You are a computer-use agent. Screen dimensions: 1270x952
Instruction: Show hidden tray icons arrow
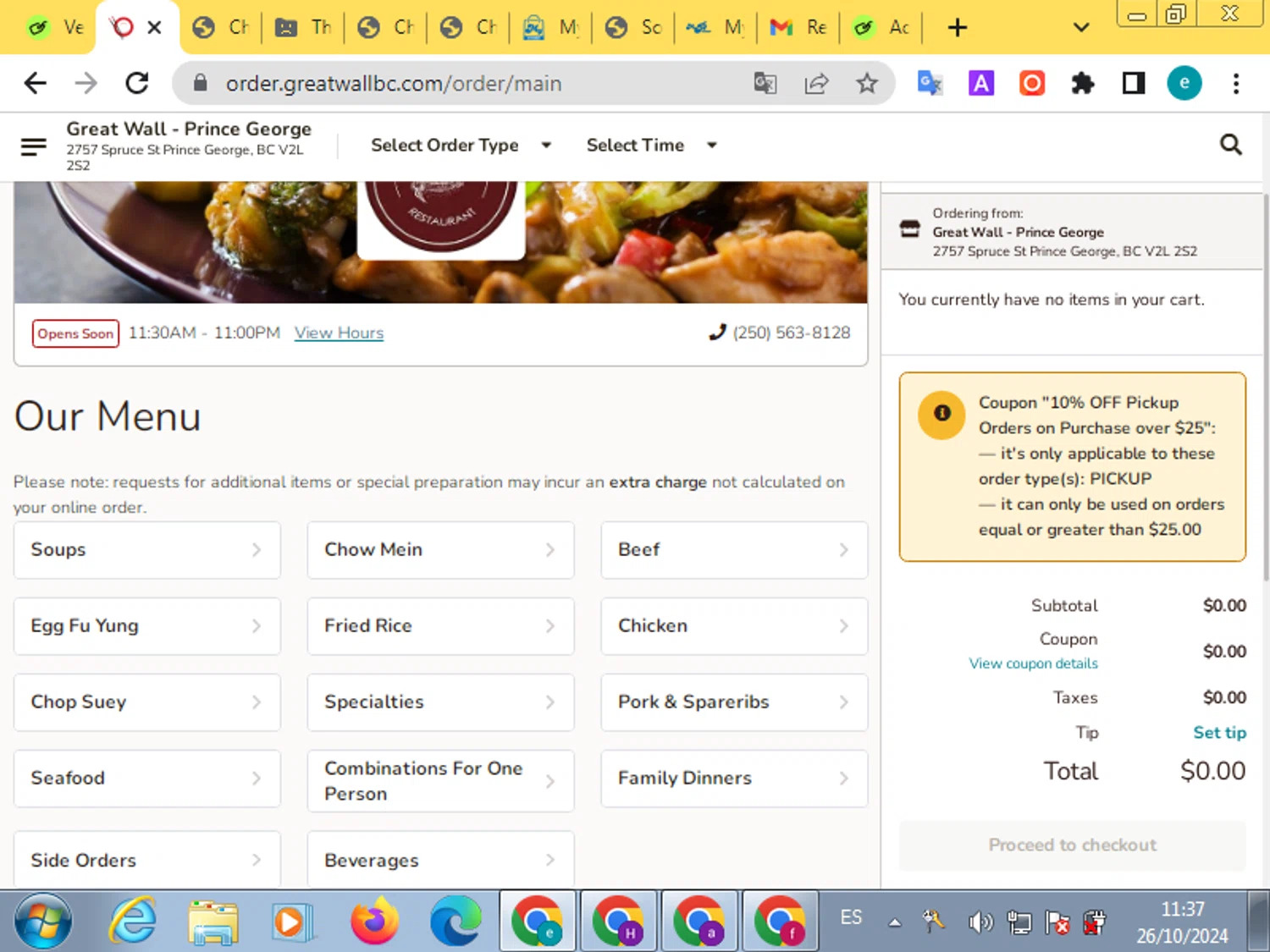point(894,922)
